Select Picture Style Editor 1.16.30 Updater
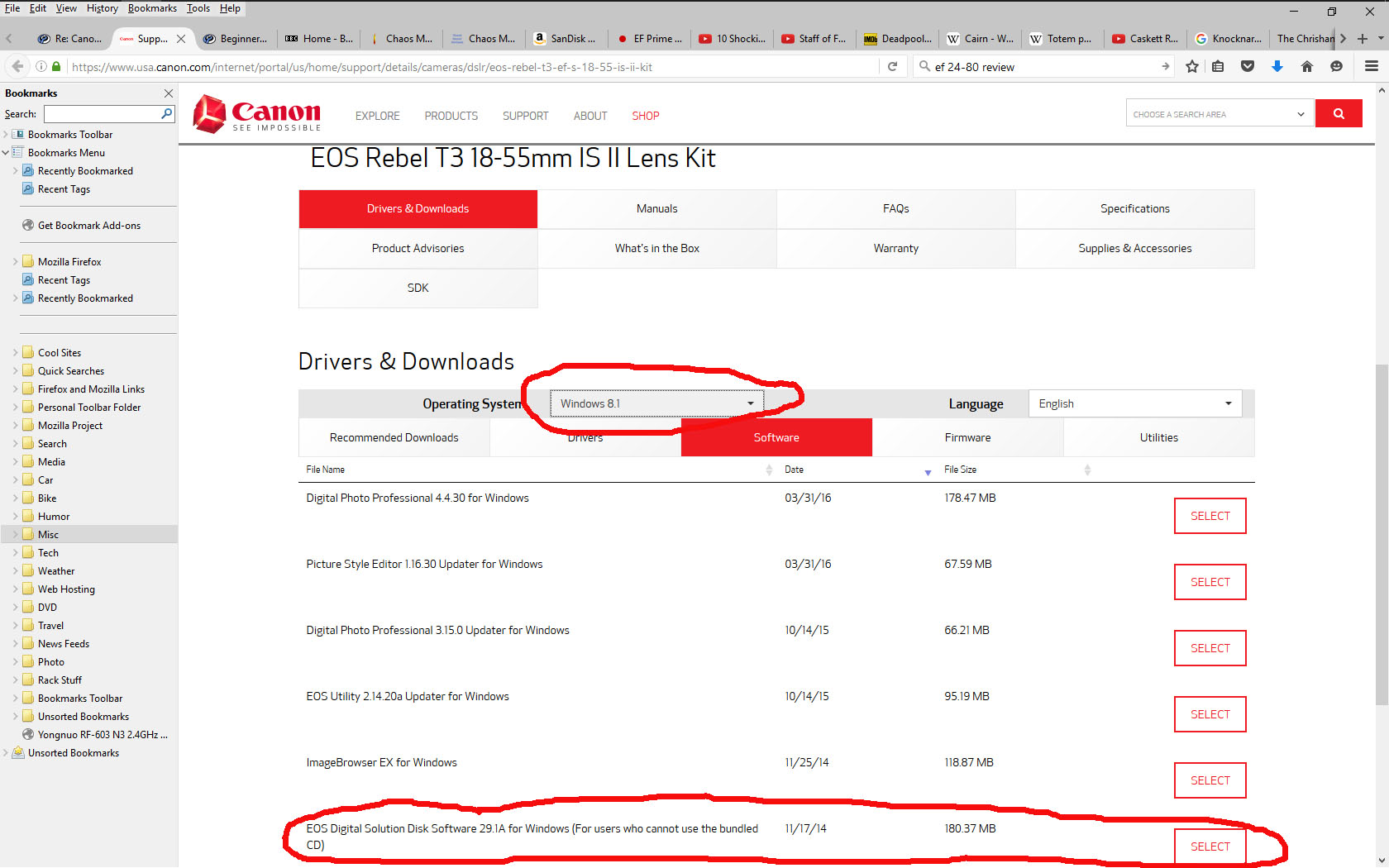Image resolution: width=1389 pixels, height=868 pixels. coord(1210,582)
